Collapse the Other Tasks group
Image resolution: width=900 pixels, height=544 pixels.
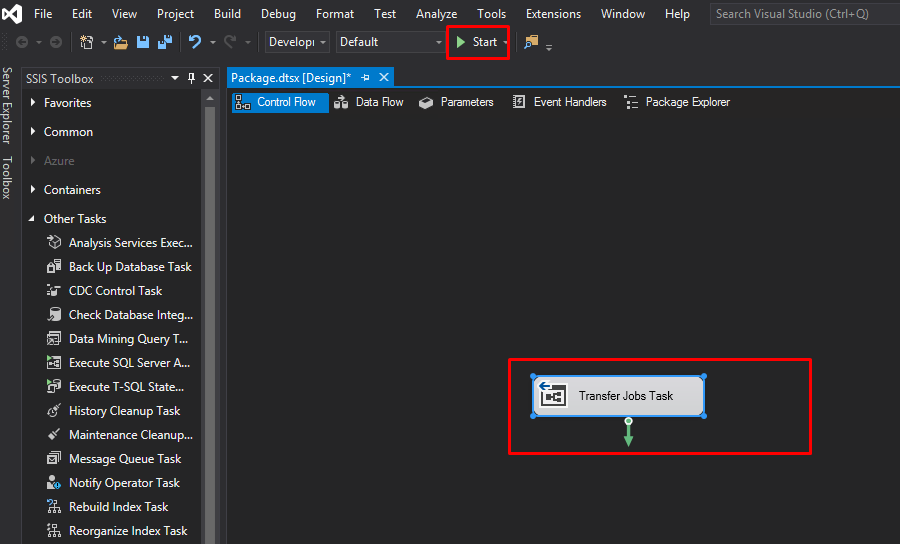(x=33, y=219)
